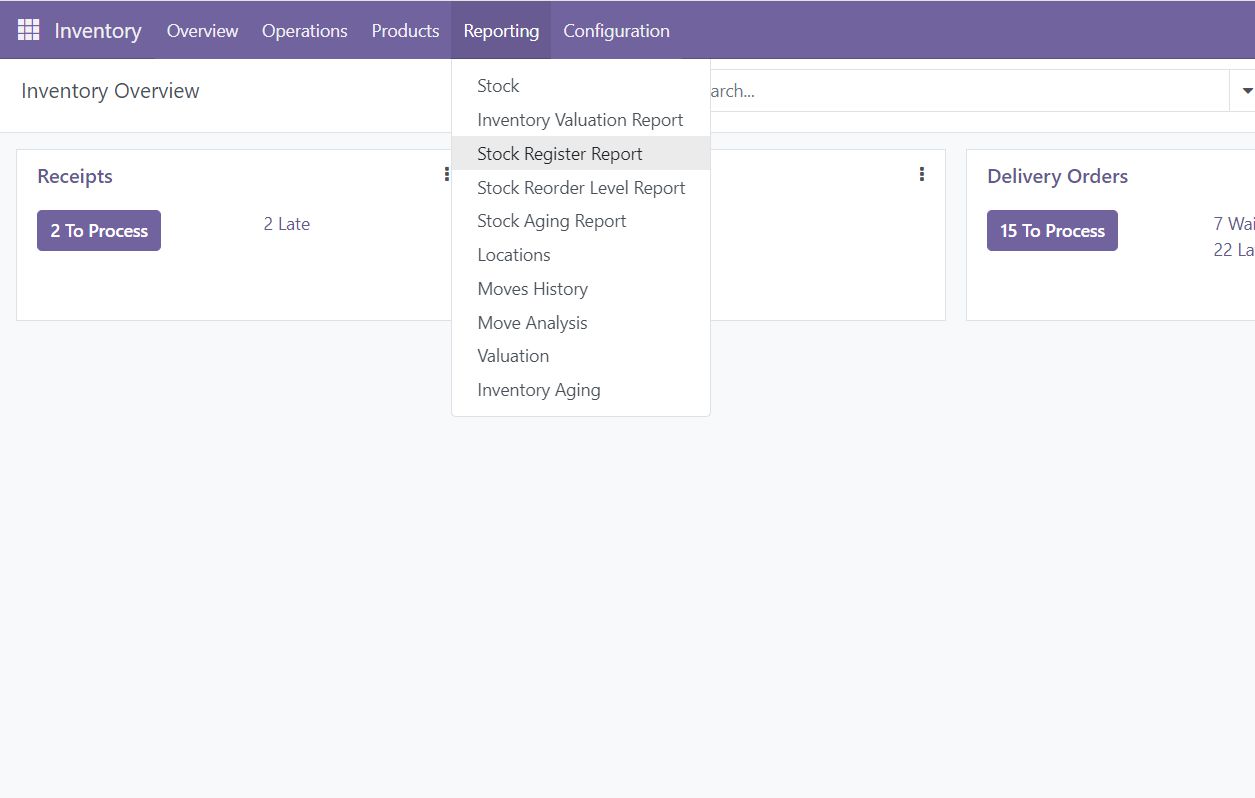Viewport: 1255px width, 798px height.
Task: Open the Overview menu
Action: coord(202,31)
